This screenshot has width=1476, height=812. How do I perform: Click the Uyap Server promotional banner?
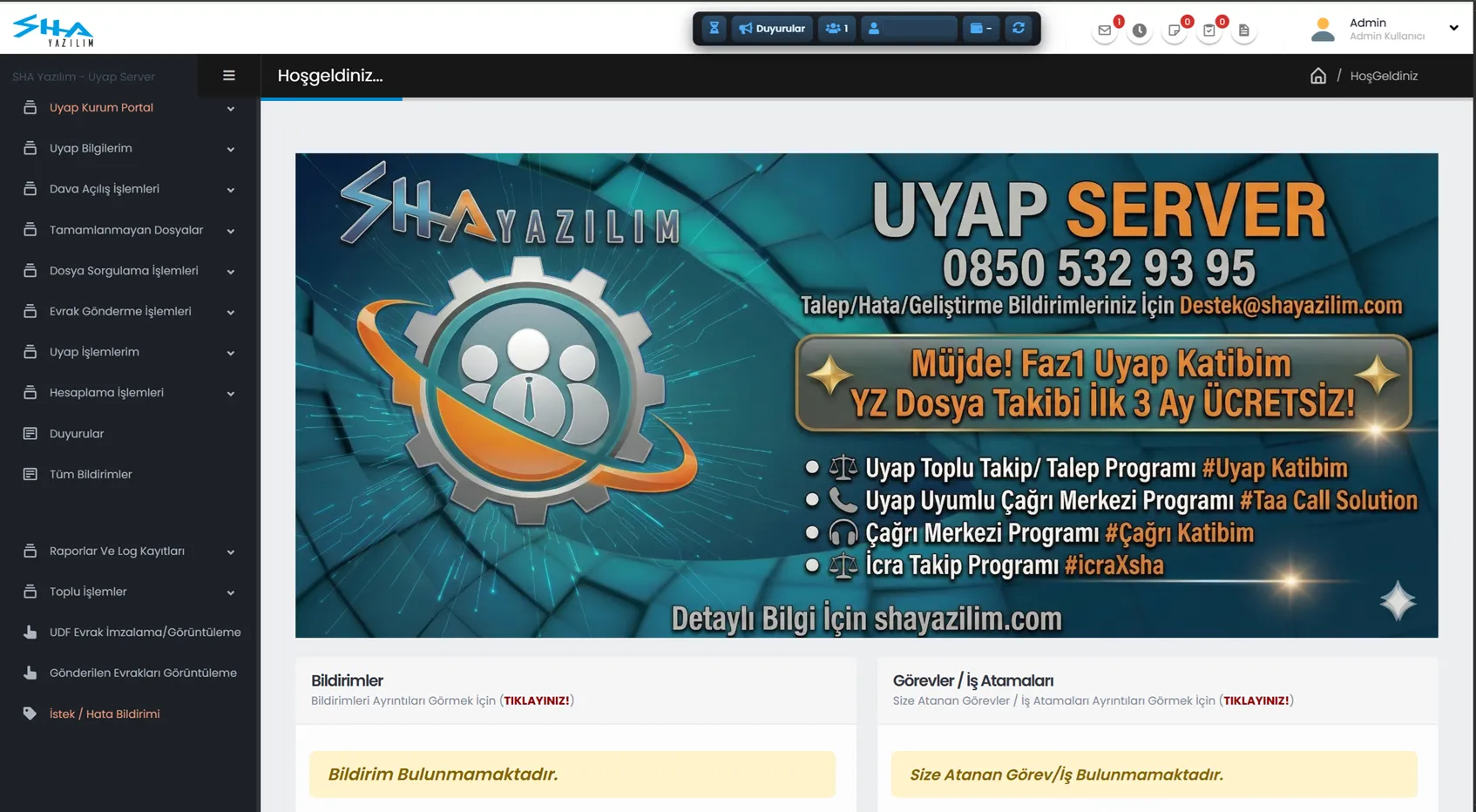[x=867, y=396]
